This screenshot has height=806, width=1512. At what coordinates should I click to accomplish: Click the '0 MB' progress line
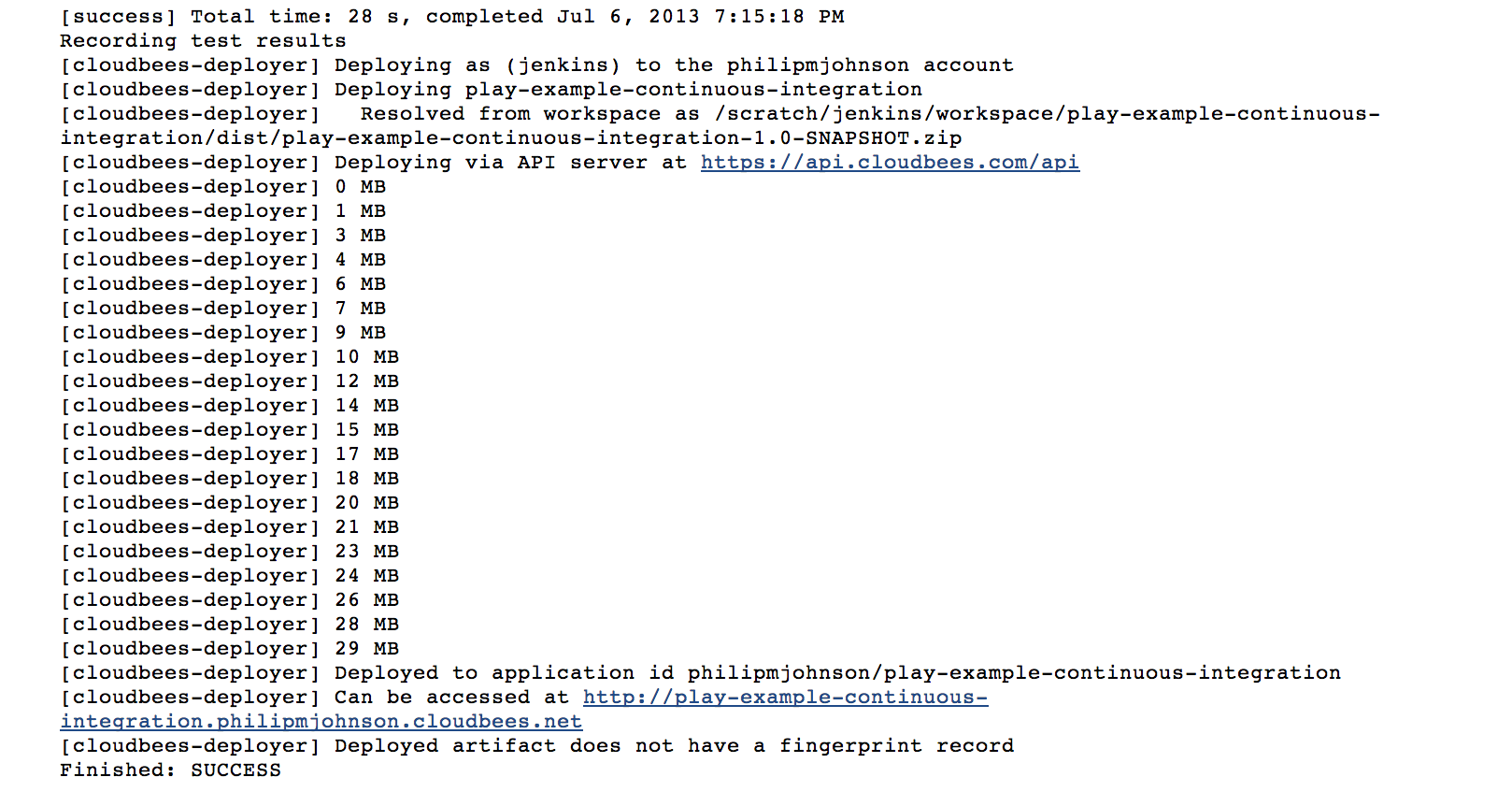223,187
